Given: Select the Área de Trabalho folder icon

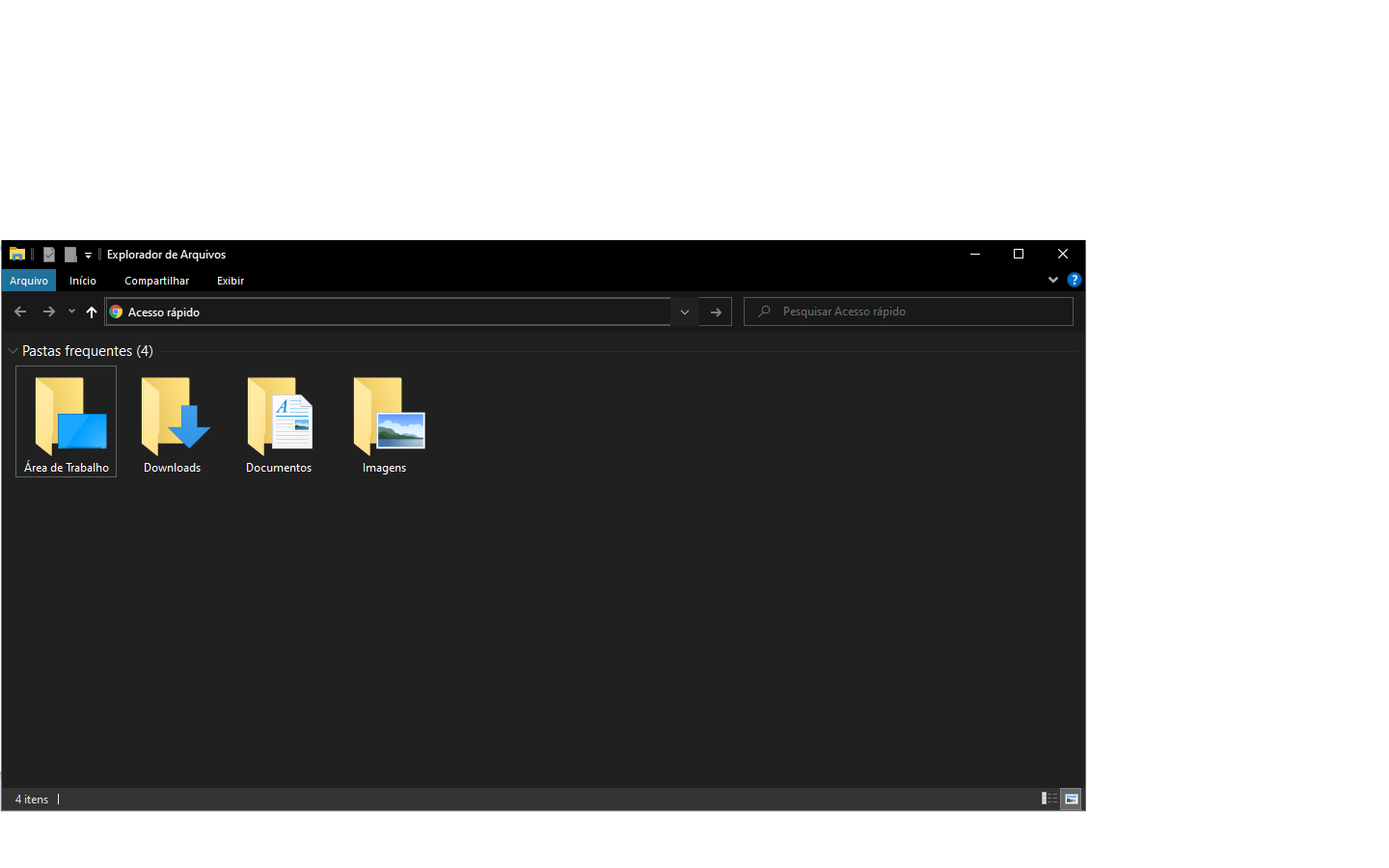Looking at the screenshot, I should (x=71, y=415).
